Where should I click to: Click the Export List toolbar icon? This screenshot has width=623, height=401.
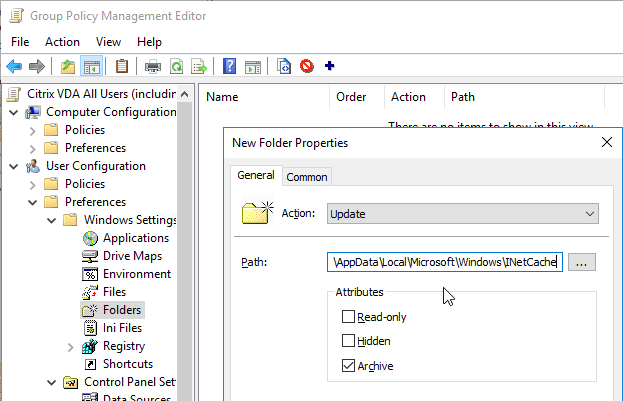(x=199, y=66)
